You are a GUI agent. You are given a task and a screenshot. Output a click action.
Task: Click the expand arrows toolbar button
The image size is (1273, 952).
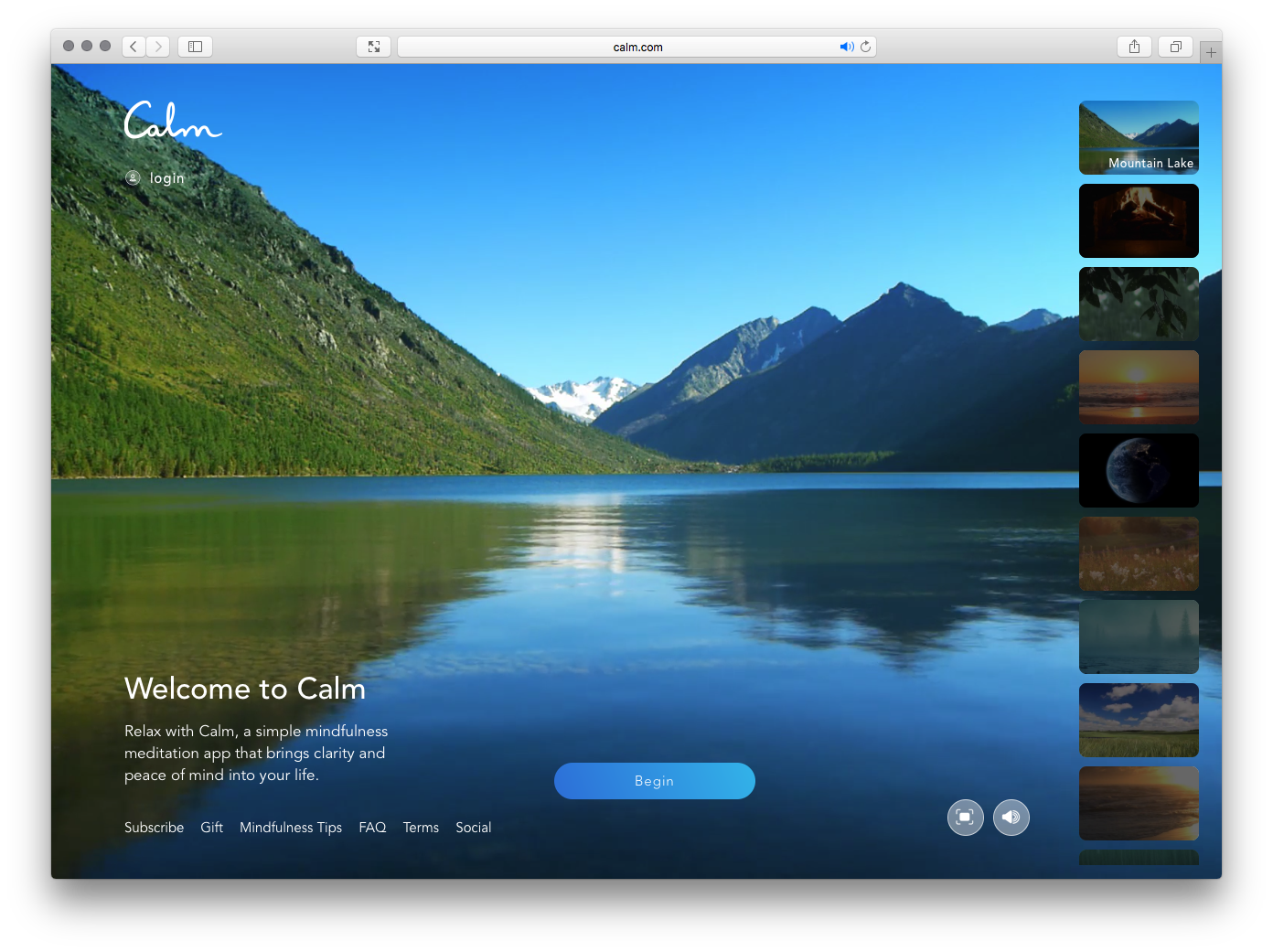pyautogui.click(x=373, y=47)
